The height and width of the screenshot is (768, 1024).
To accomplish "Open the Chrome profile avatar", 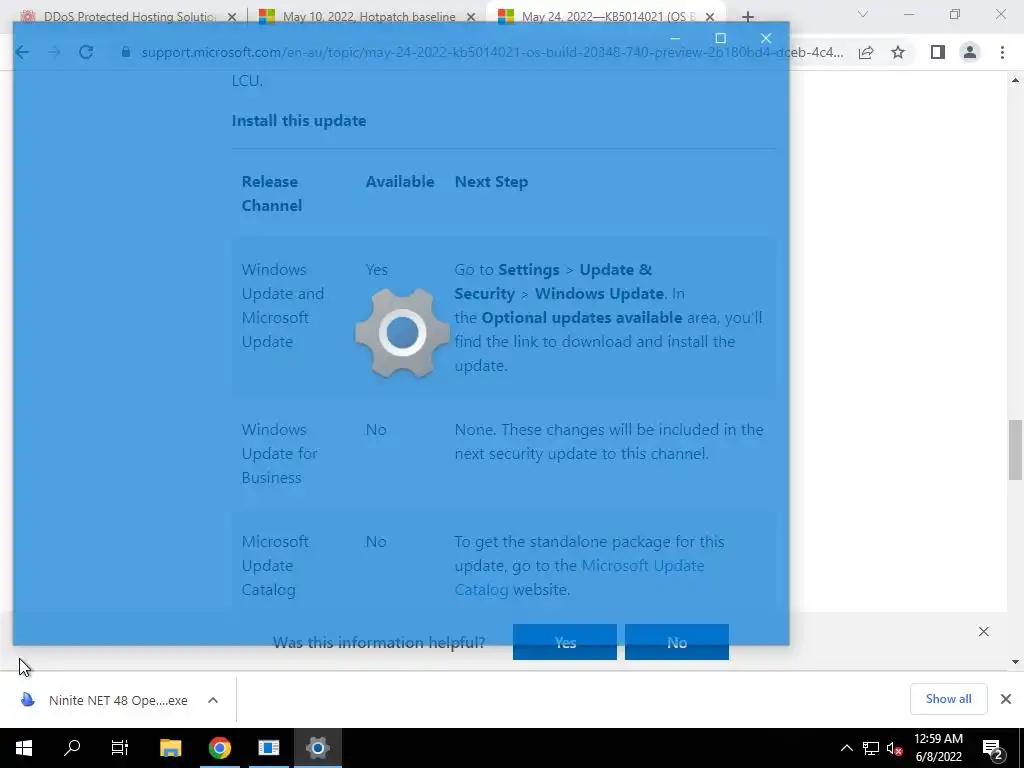I will click(x=970, y=52).
